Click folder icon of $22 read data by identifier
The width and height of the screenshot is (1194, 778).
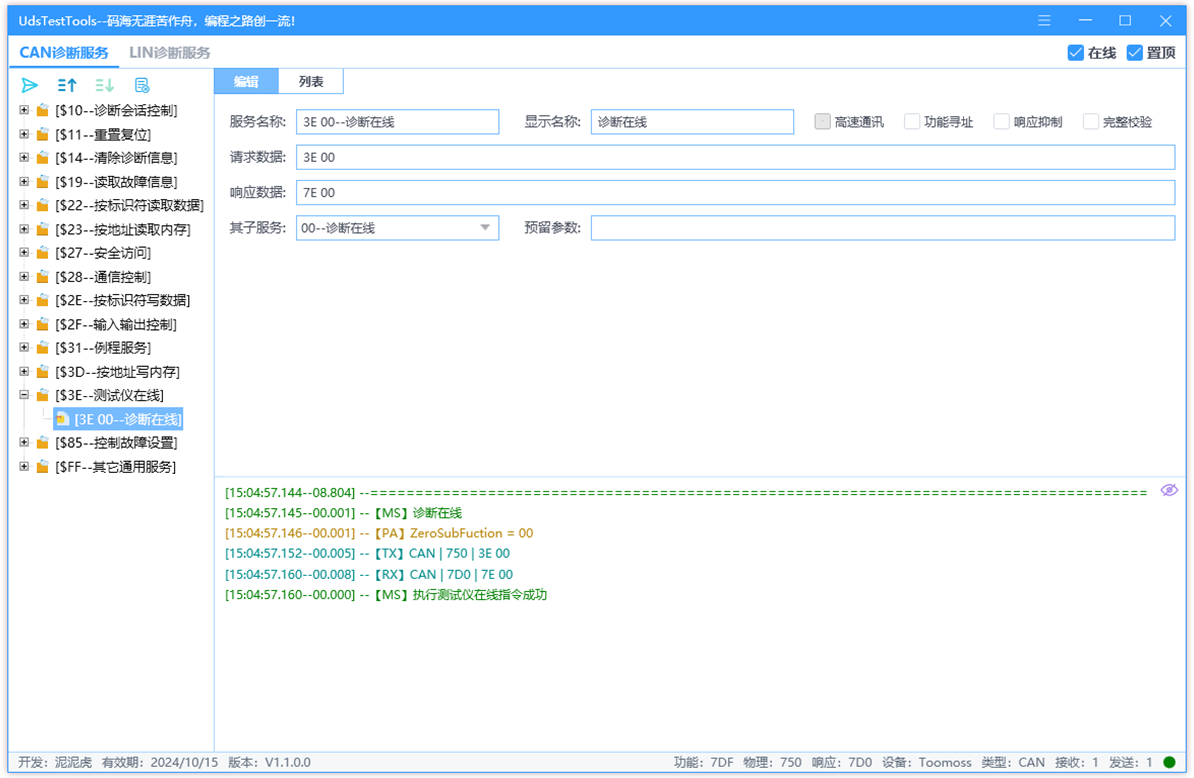[x=43, y=206]
